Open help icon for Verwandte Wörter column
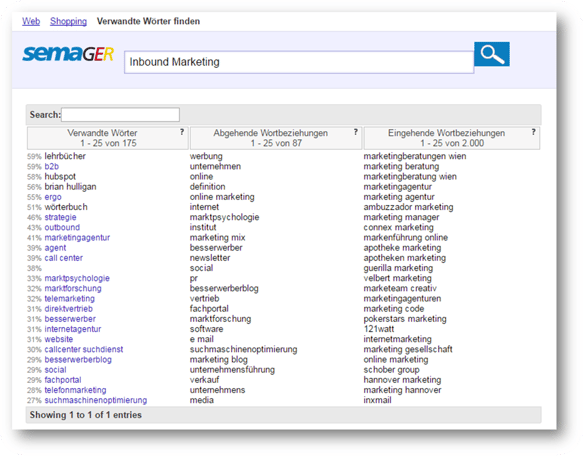The width and height of the screenshot is (583, 456). click(182, 132)
